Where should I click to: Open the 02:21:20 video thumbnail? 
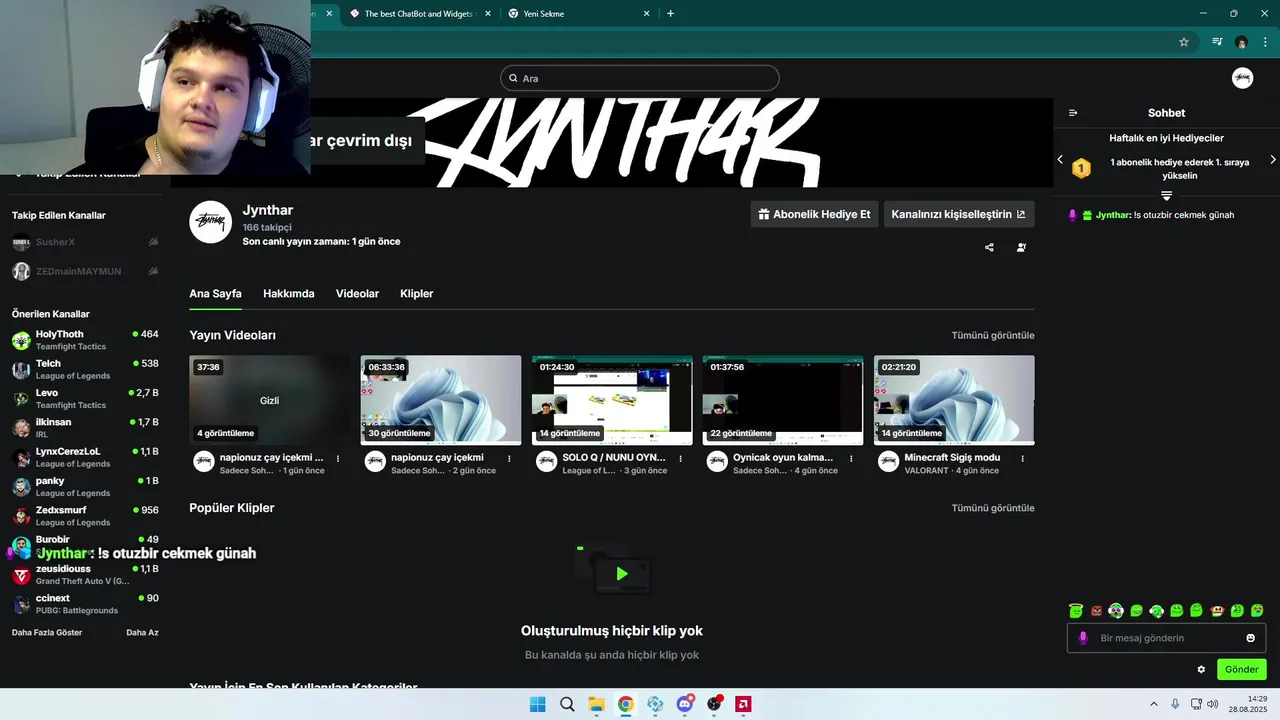coord(954,400)
